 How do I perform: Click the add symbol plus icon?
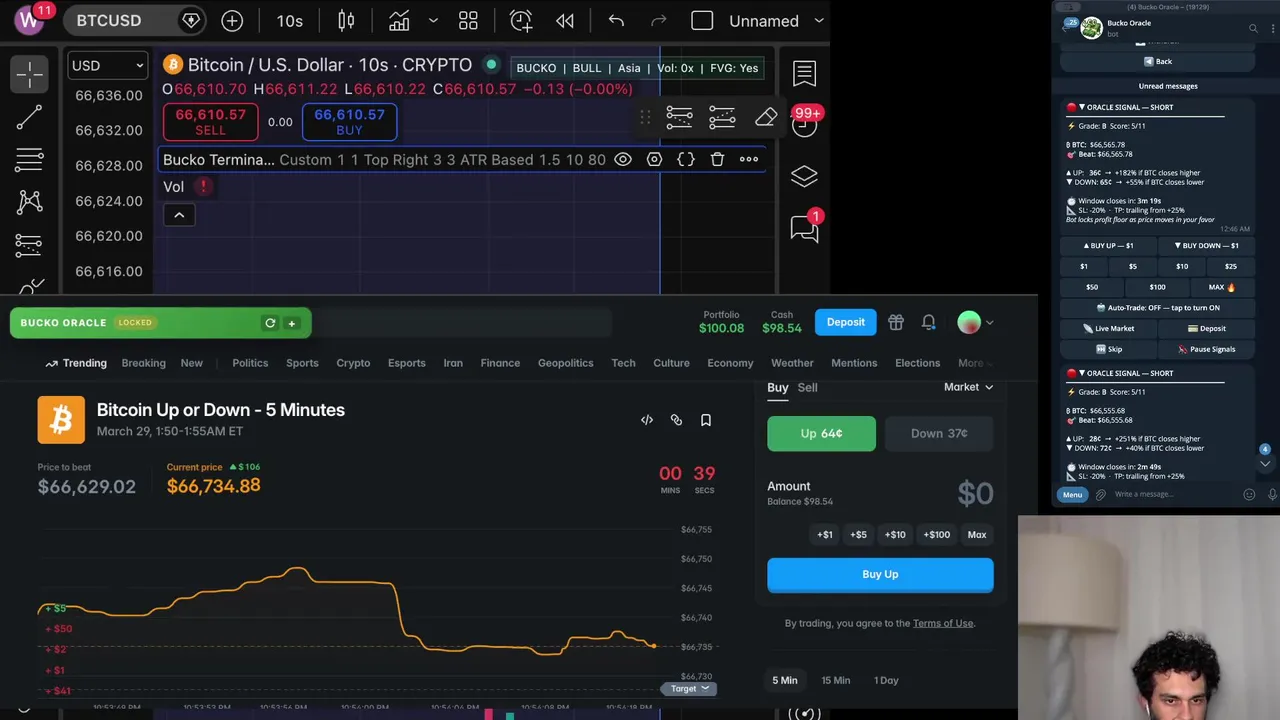[232, 21]
